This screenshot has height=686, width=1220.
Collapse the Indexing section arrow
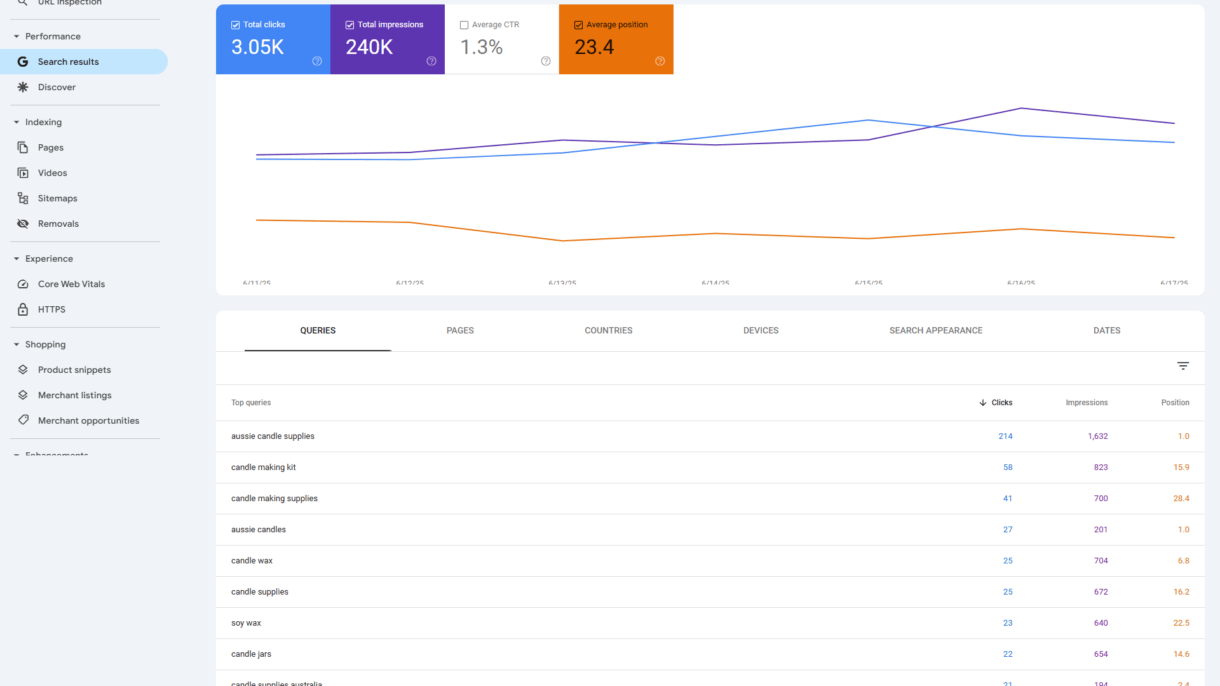(x=16, y=123)
